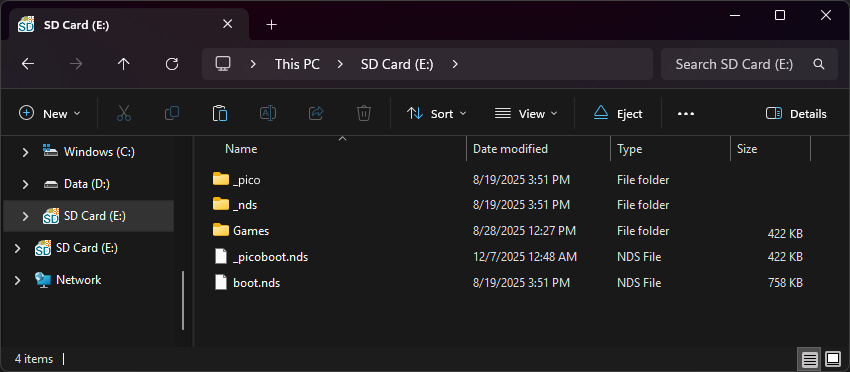
Task: Click the Refresh button
Action: [x=172, y=64]
